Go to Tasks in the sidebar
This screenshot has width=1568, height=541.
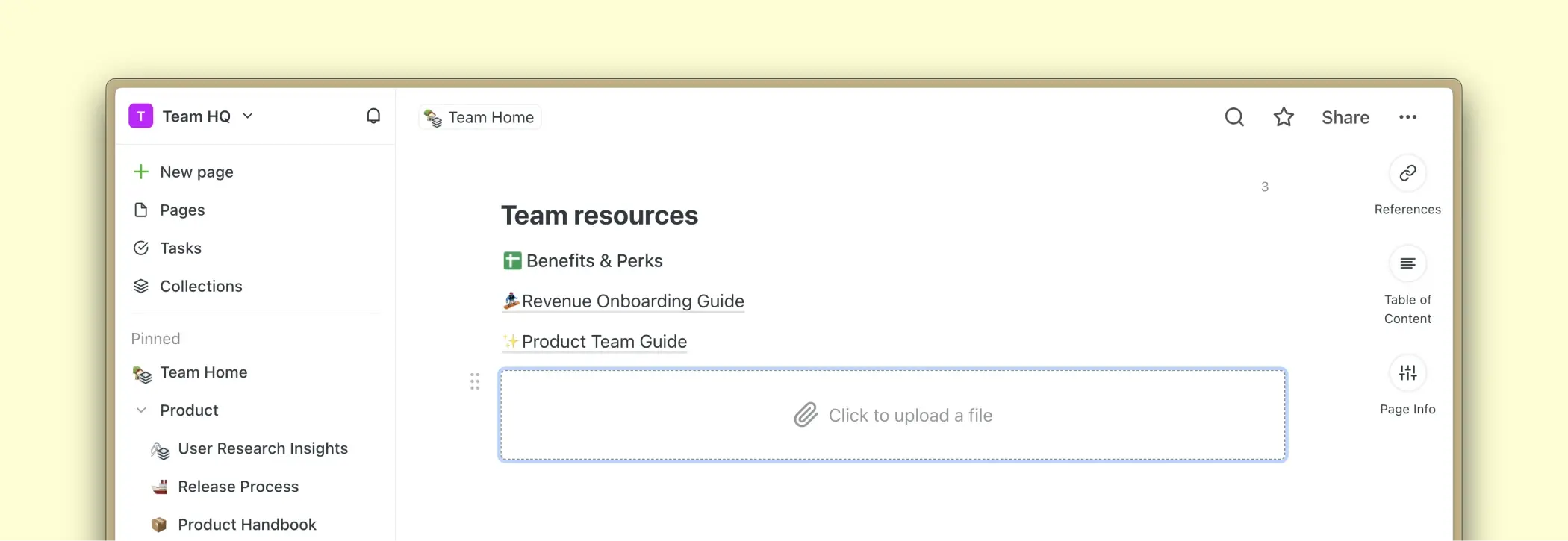[x=180, y=248]
